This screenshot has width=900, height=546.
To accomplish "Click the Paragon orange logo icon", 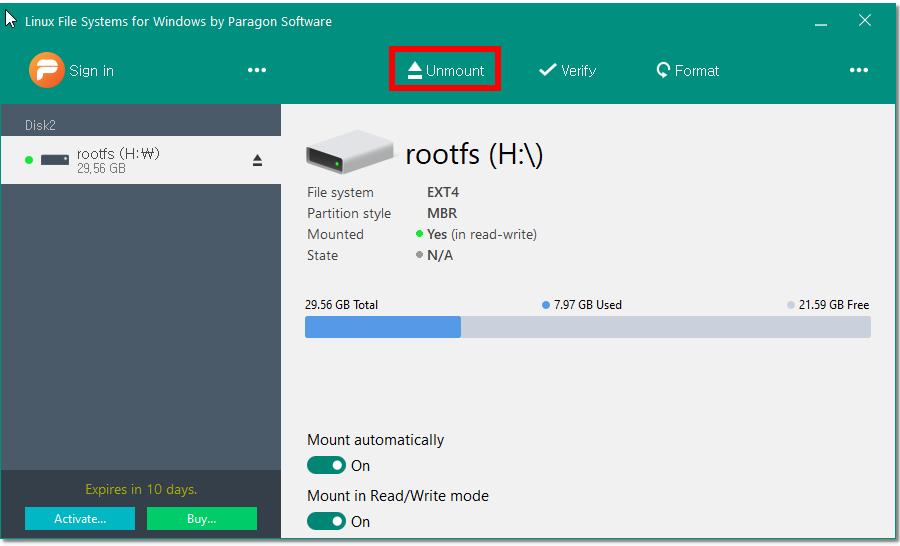I will click(x=46, y=70).
